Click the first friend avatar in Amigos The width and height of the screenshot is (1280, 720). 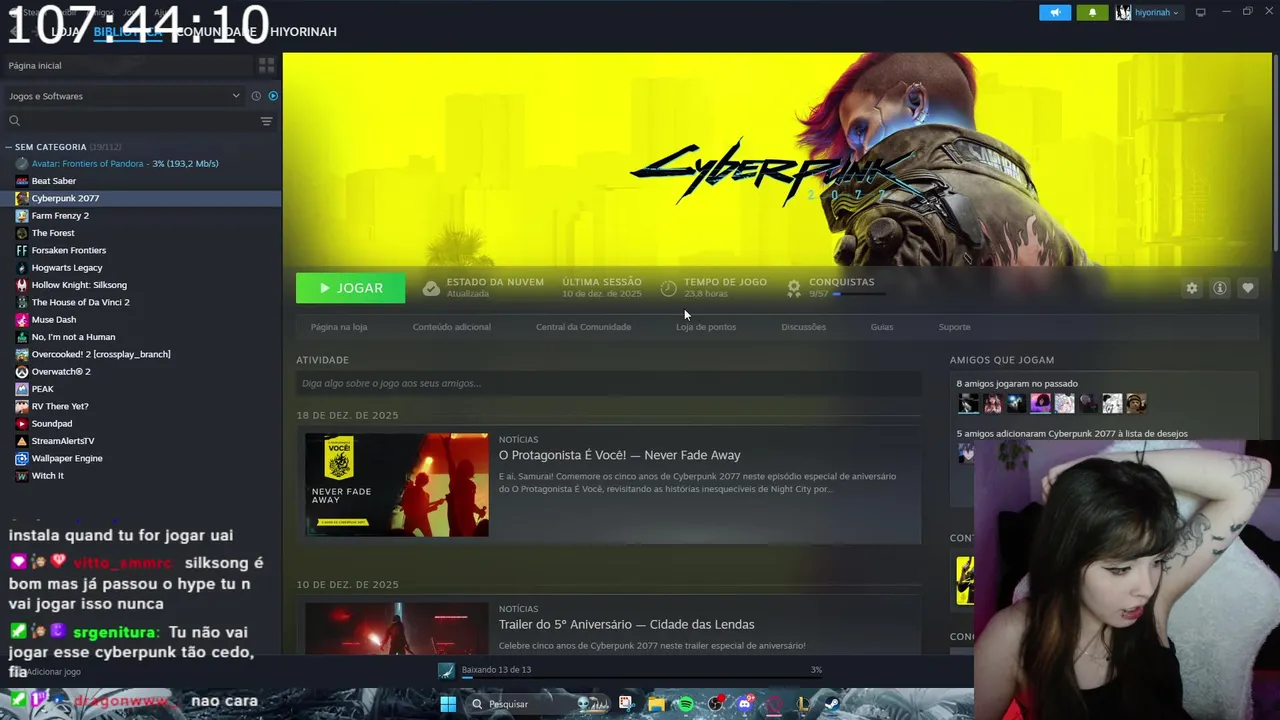coord(968,403)
